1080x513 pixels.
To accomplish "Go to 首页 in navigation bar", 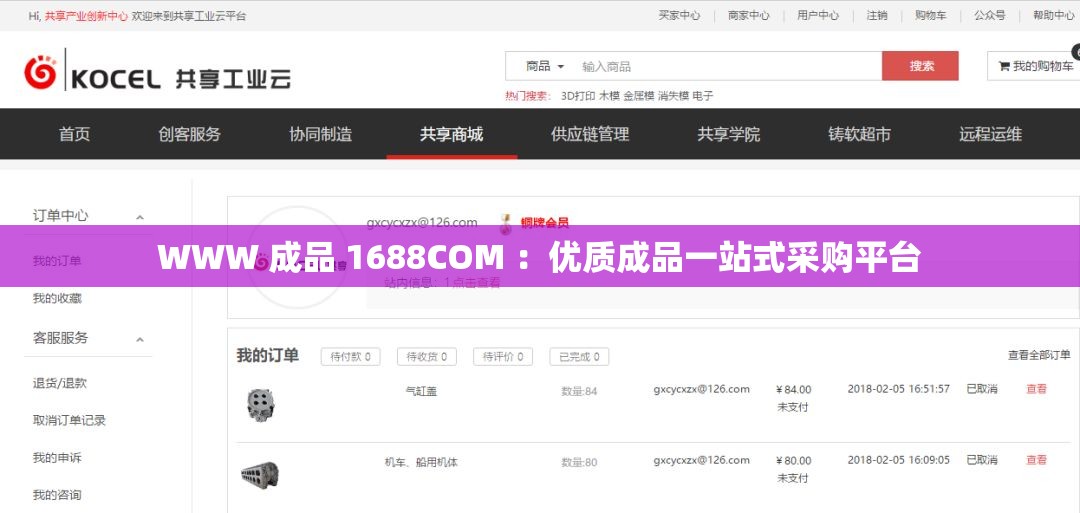I will pos(74,134).
